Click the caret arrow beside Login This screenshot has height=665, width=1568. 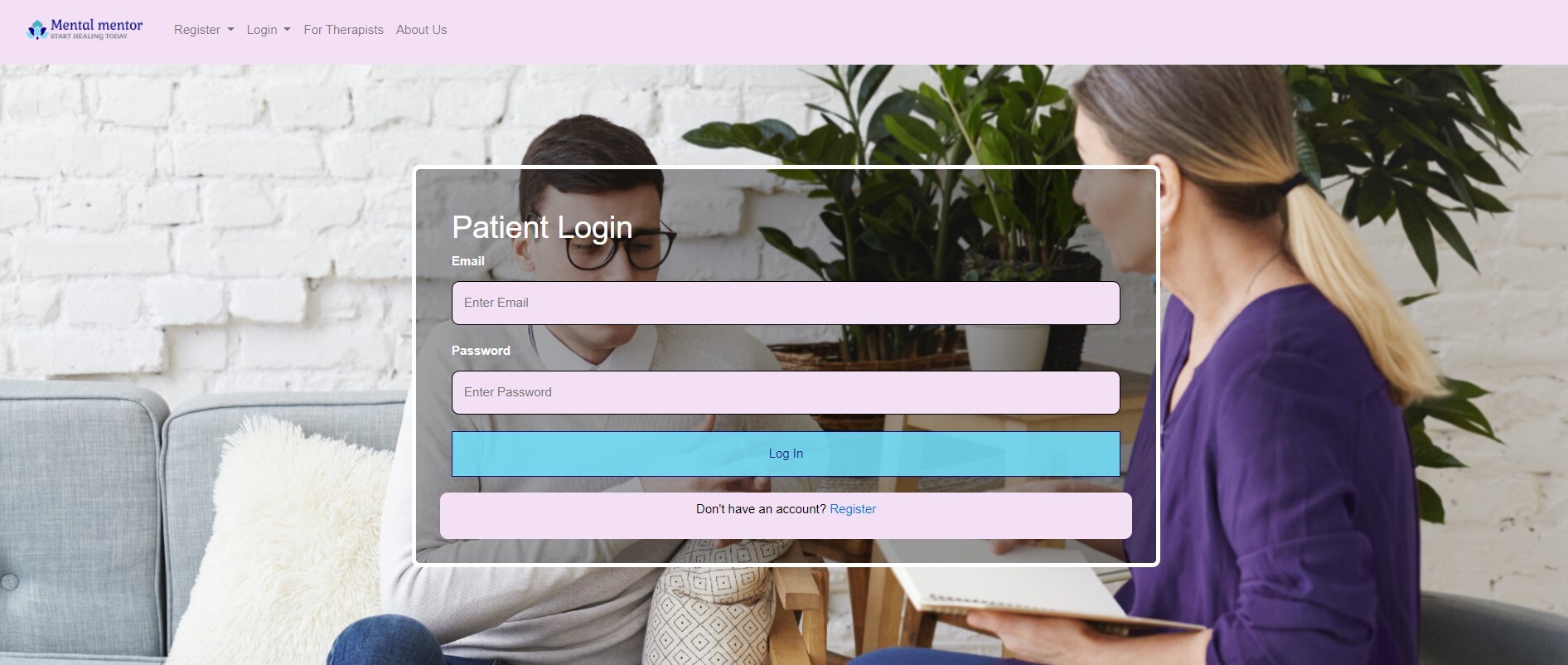(287, 30)
